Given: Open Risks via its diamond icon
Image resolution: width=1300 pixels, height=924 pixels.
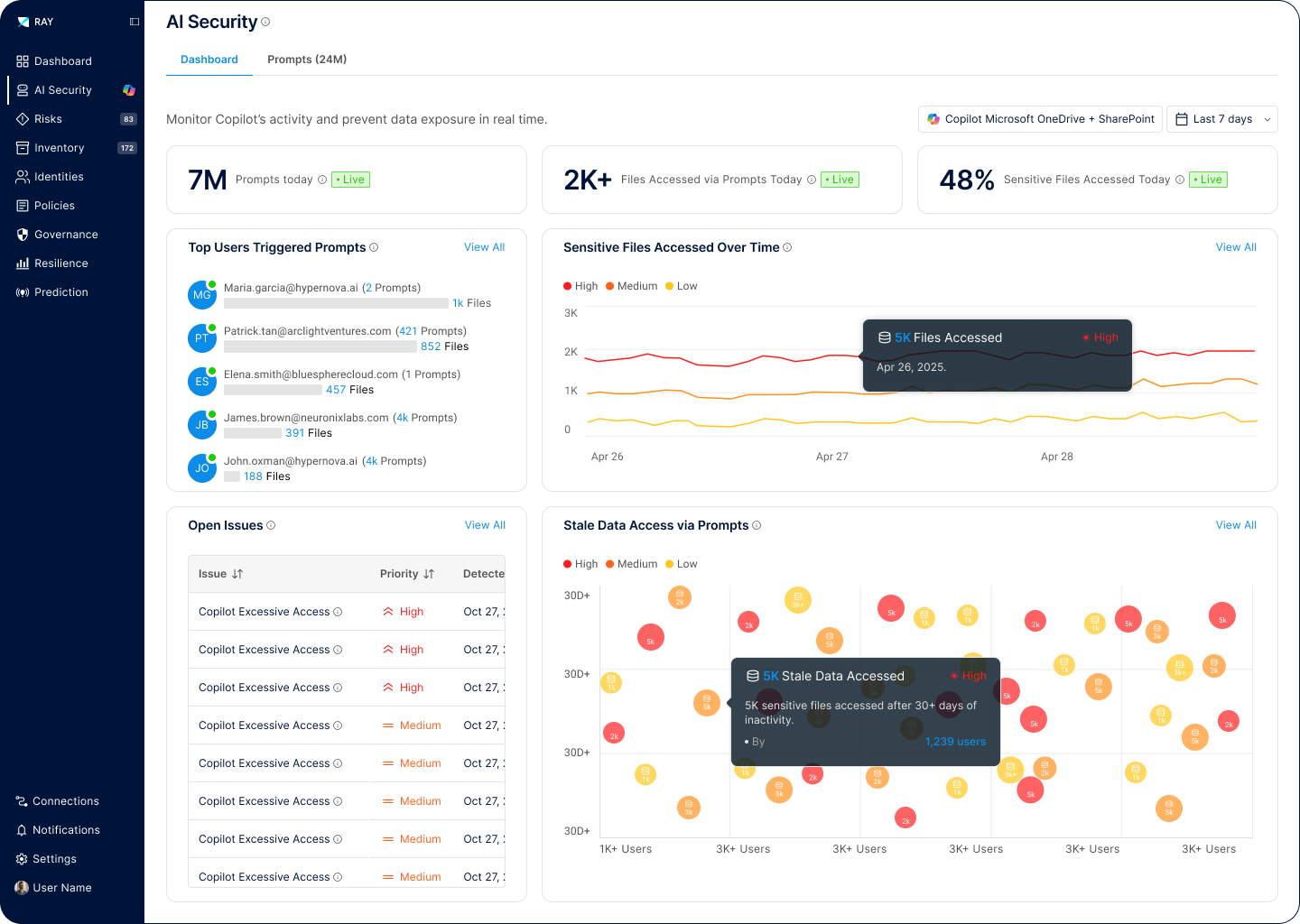Looking at the screenshot, I should 23,119.
